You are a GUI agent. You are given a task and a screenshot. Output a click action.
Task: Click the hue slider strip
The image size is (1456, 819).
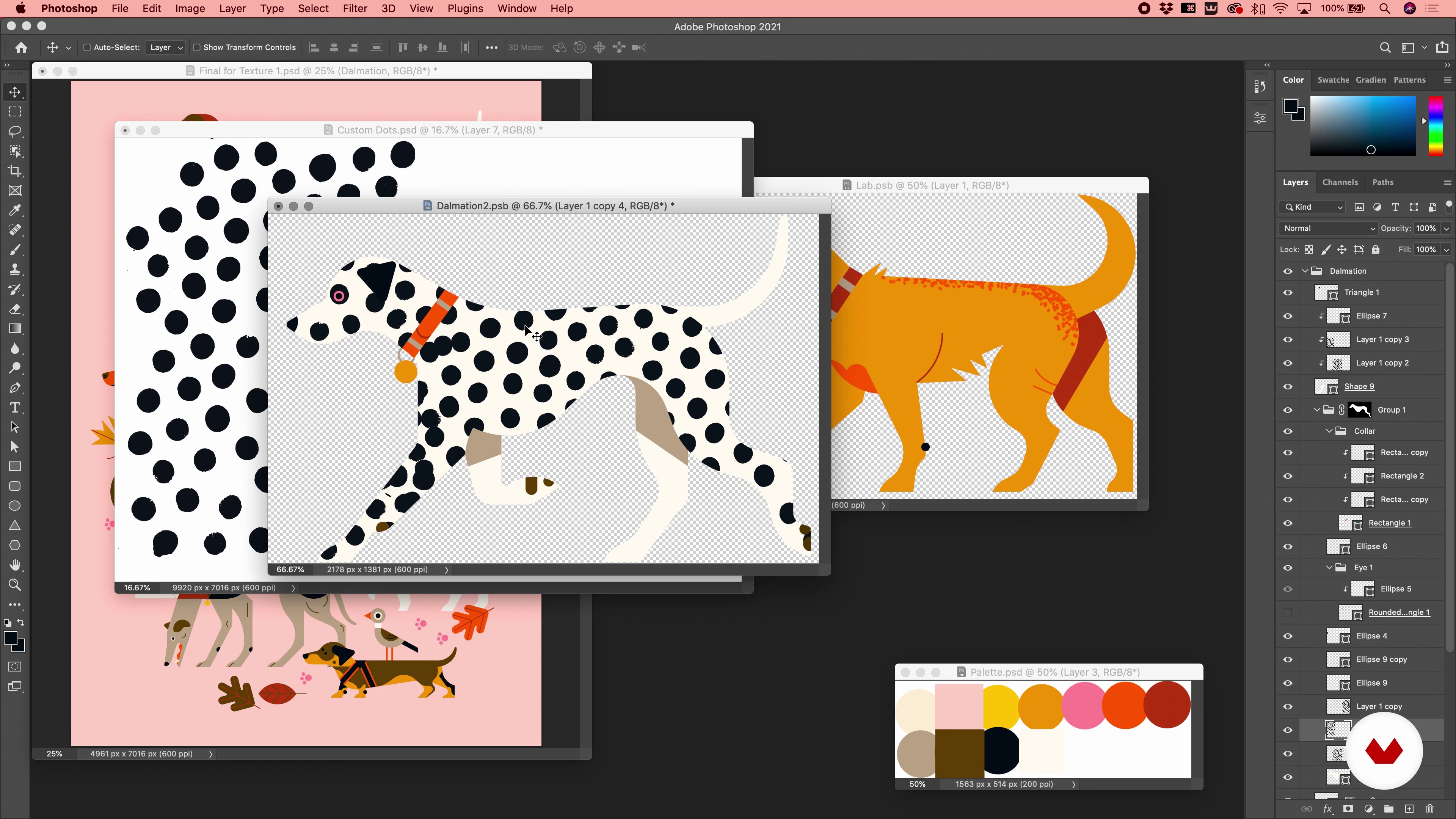[x=1436, y=126]
